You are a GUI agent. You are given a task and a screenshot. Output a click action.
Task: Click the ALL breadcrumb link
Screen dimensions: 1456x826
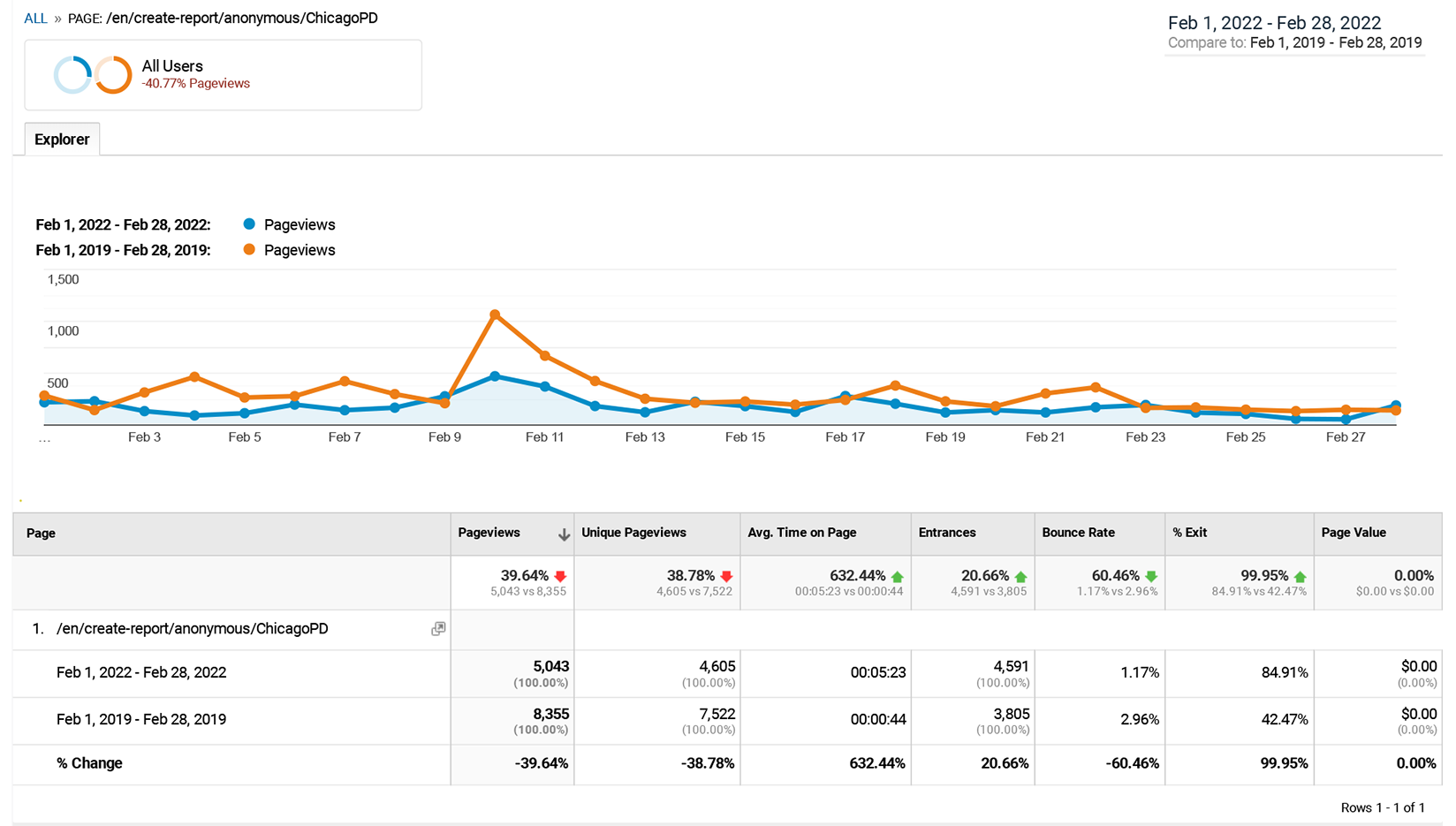35,19
